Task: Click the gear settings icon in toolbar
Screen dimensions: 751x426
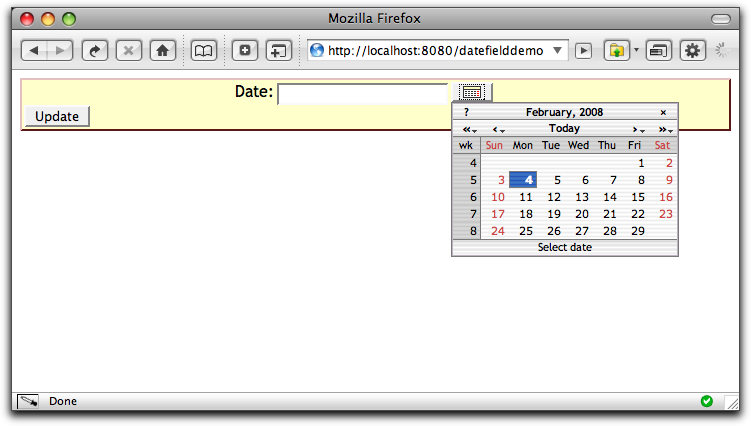Action: coord(692,50)
